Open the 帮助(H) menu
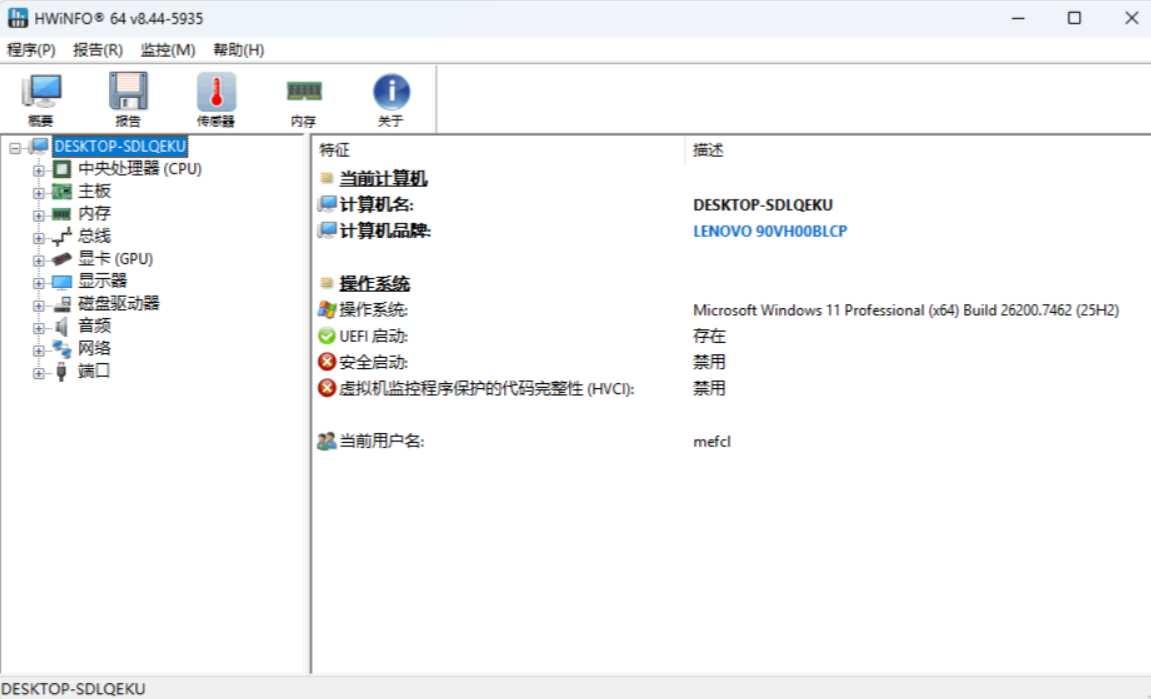Viewport: 1151px width, 699px height. [239, 50]
